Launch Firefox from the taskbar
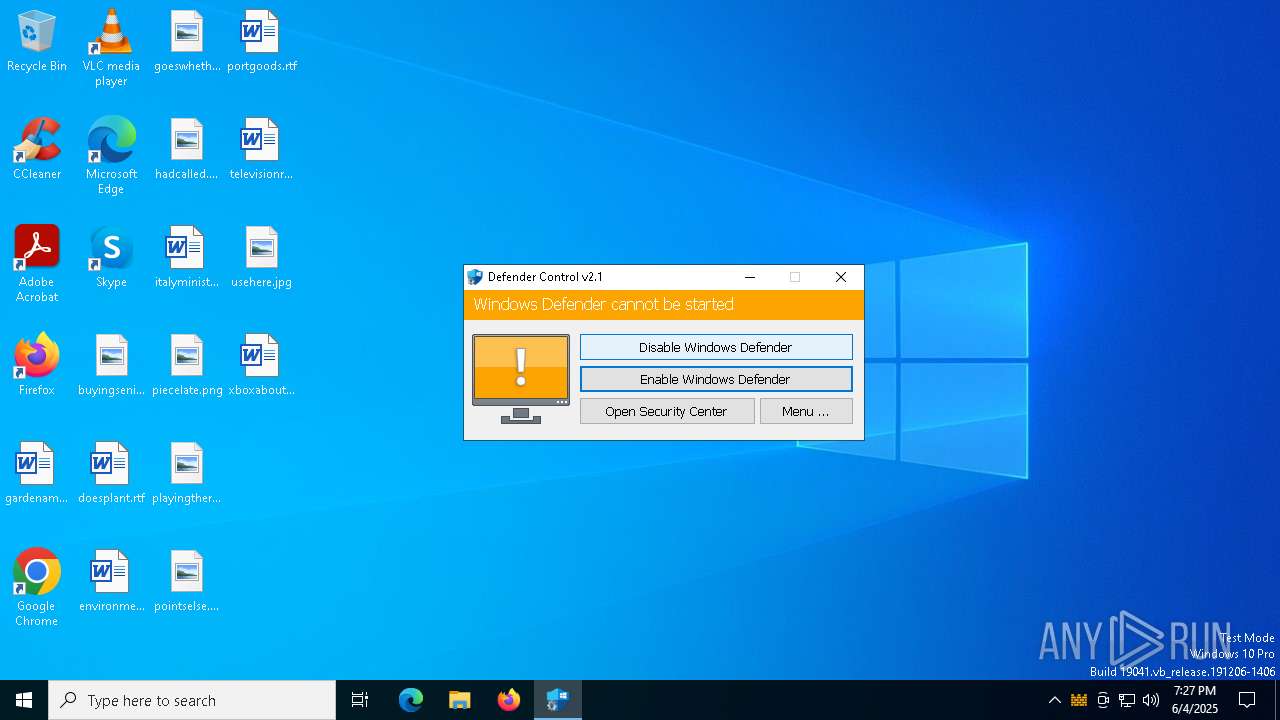Image resolution: width=1280 pixels, height=720 pixels. 509,700
